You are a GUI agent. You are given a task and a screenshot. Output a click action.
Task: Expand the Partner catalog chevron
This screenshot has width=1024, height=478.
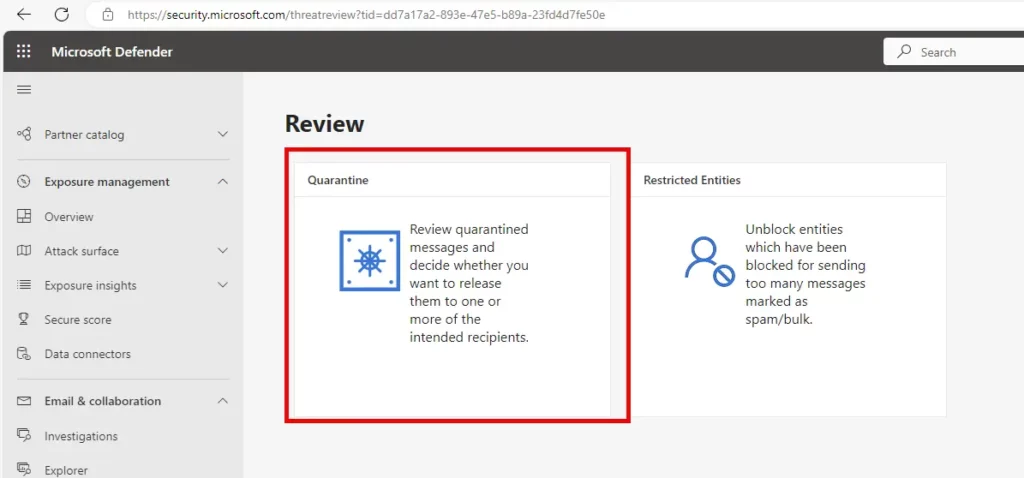tap(223, 135)
